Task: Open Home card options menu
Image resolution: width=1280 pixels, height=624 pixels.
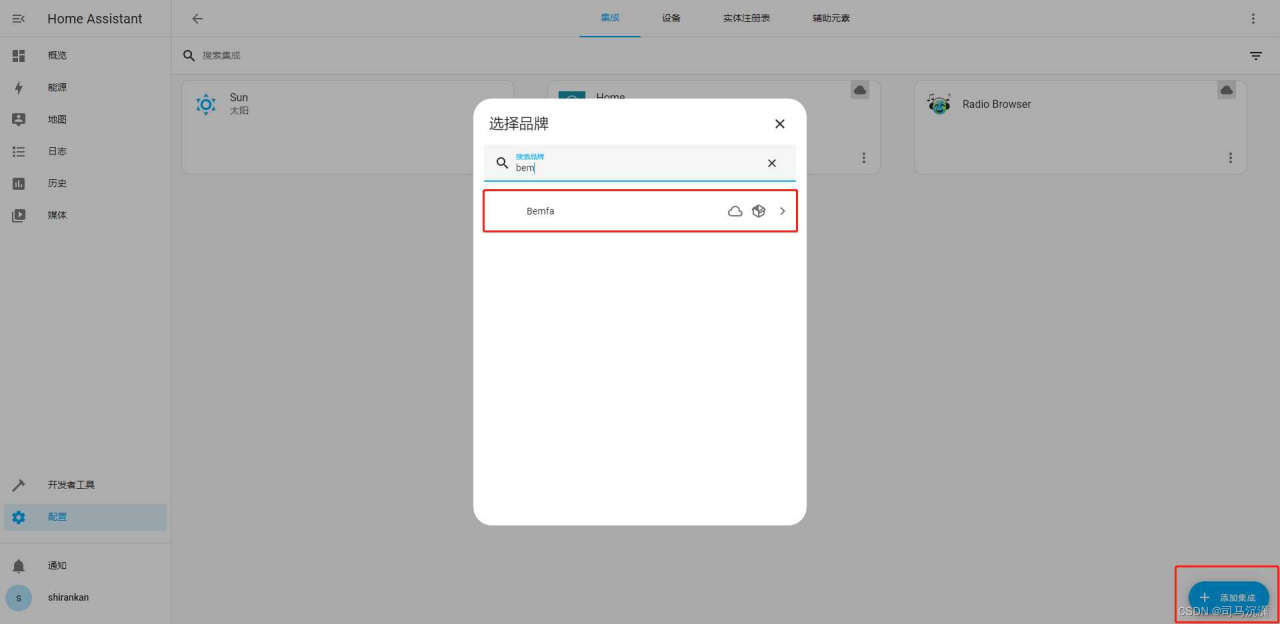Action: pyautogui.click(x=864, y=158)
